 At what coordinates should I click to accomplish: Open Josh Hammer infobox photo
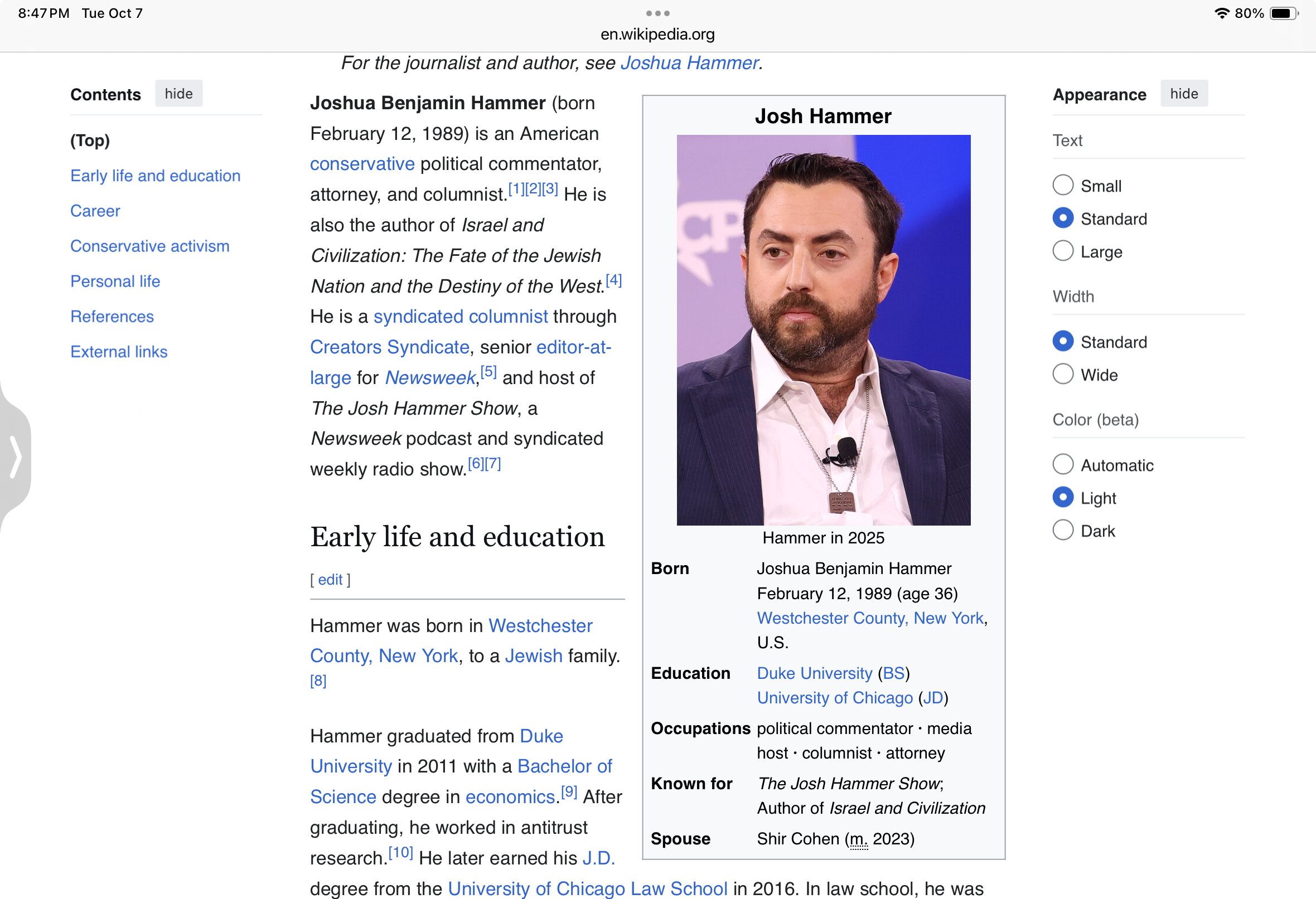coord(823,329)
